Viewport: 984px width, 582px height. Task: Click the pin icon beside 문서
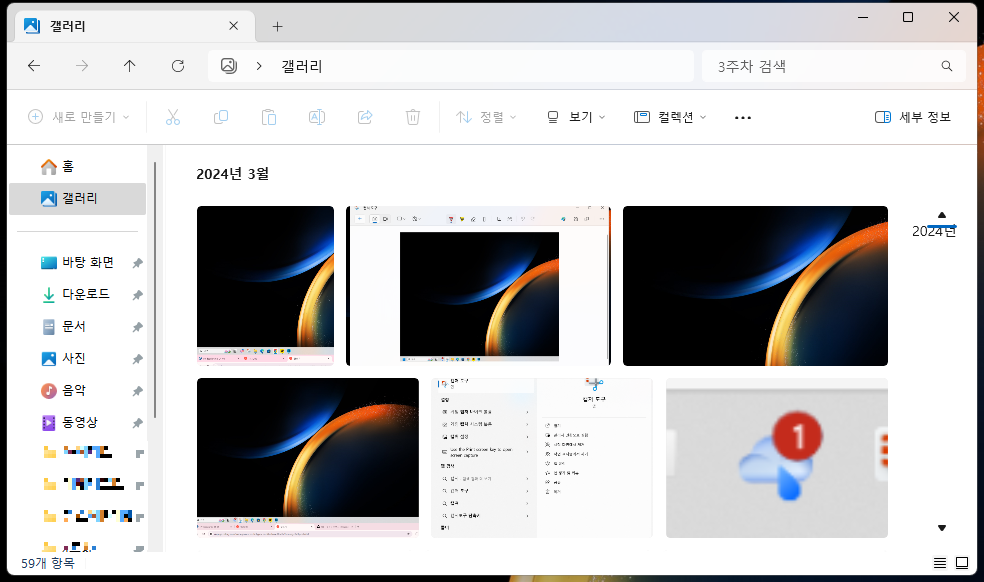click(137, 327)
